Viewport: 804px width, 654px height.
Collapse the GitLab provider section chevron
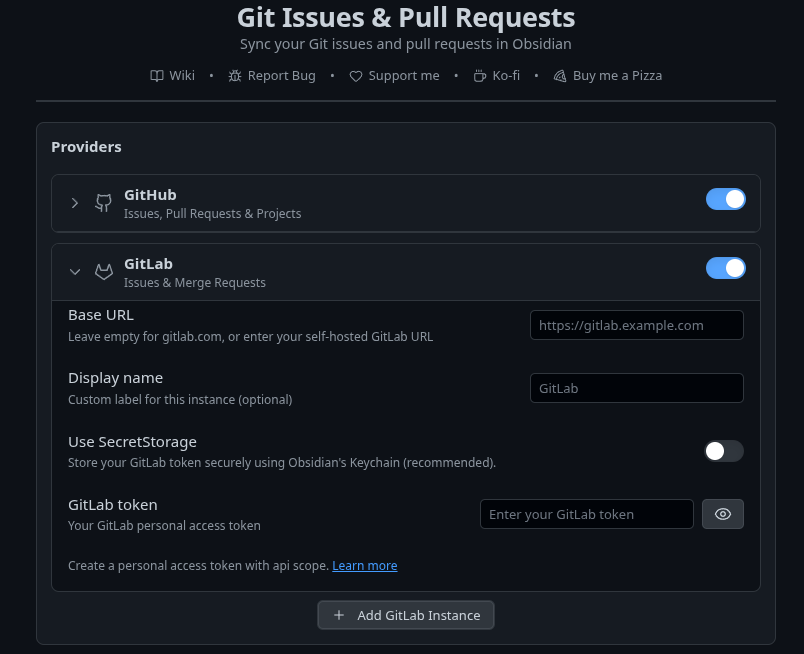coord(75,272)
